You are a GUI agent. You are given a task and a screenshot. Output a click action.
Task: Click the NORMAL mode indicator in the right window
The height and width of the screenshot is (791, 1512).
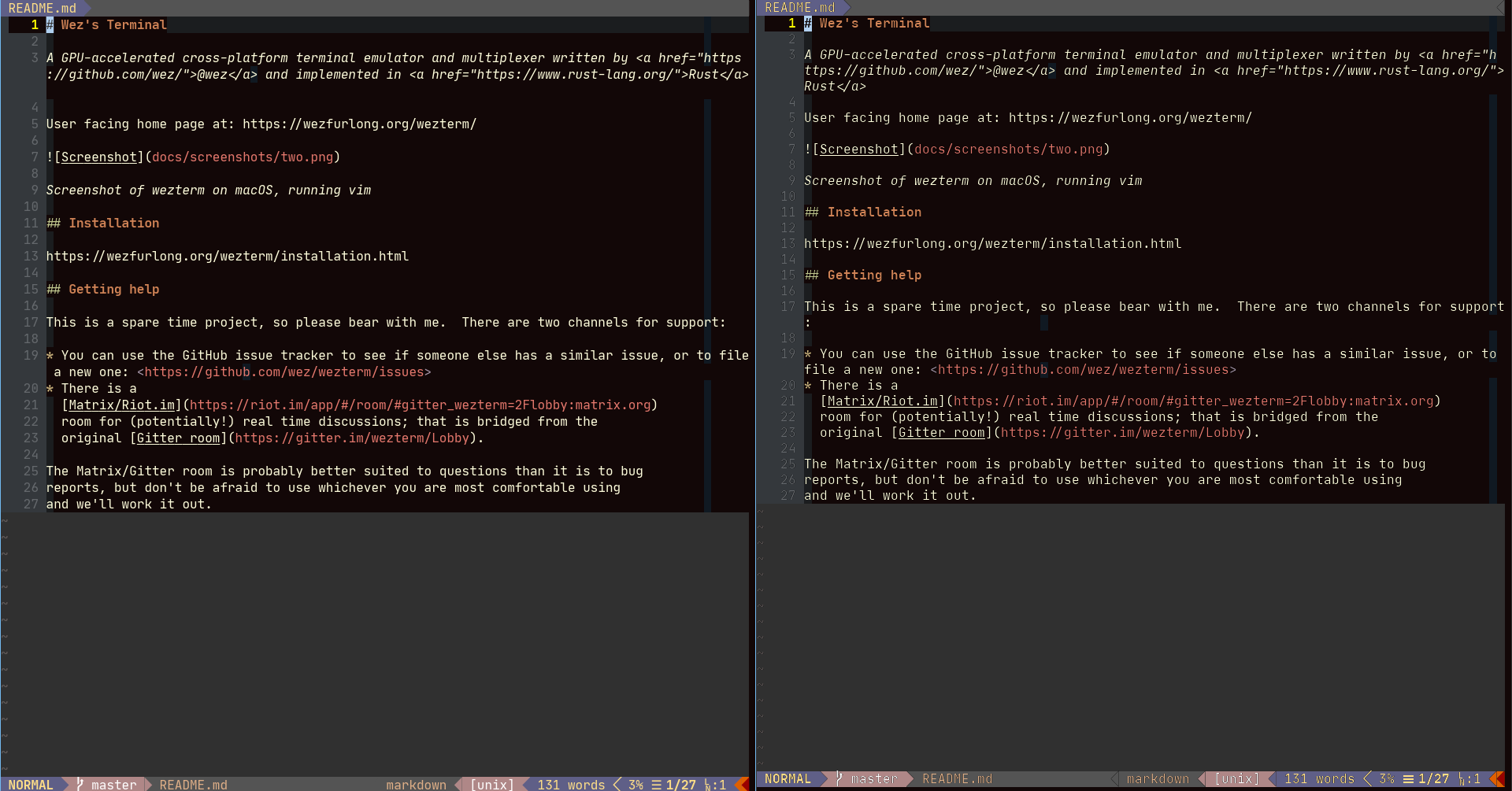[787, 778]
